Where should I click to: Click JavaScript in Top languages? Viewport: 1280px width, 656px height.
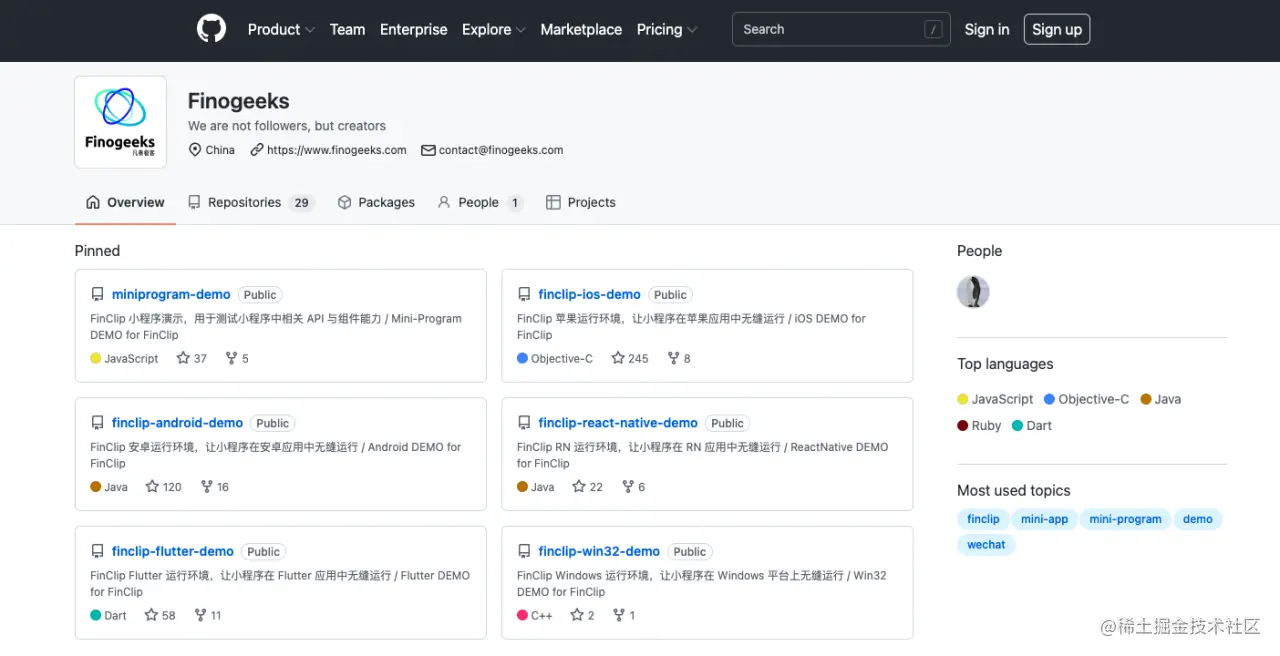[x=995, y=399]
